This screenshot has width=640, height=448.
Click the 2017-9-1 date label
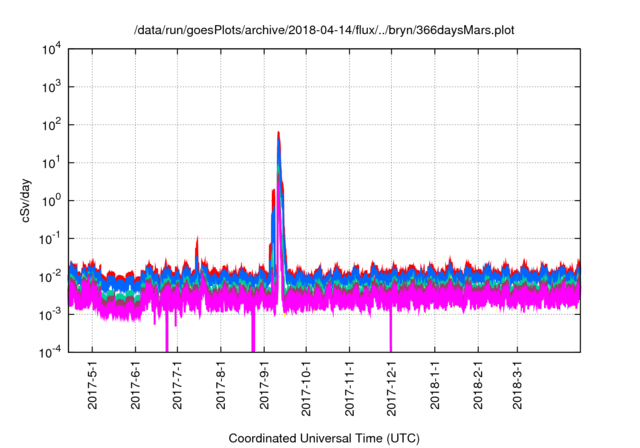264,385
